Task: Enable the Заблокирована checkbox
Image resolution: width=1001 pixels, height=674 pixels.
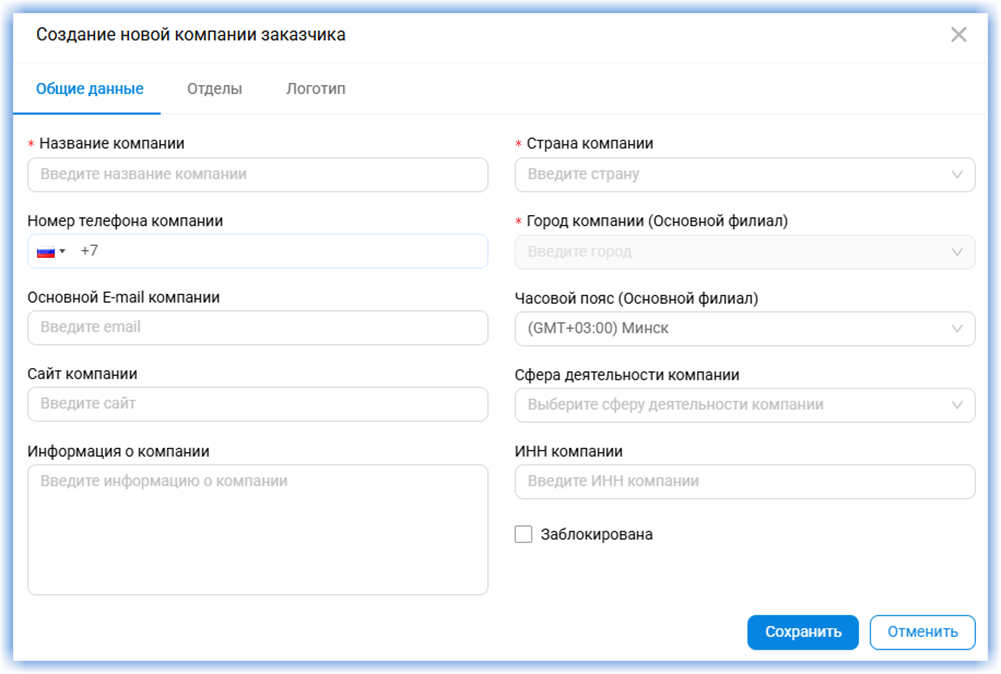Action: click(523, 534)
